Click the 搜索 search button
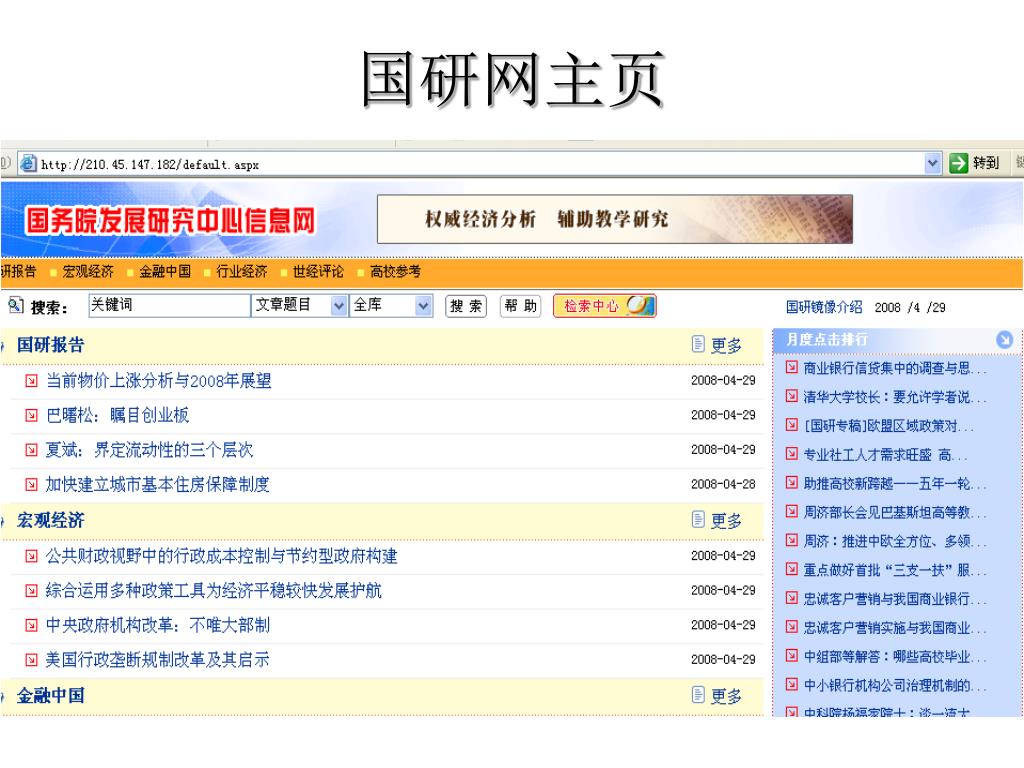The width and height of the screenshot is (1024, 768). point(466,306)
